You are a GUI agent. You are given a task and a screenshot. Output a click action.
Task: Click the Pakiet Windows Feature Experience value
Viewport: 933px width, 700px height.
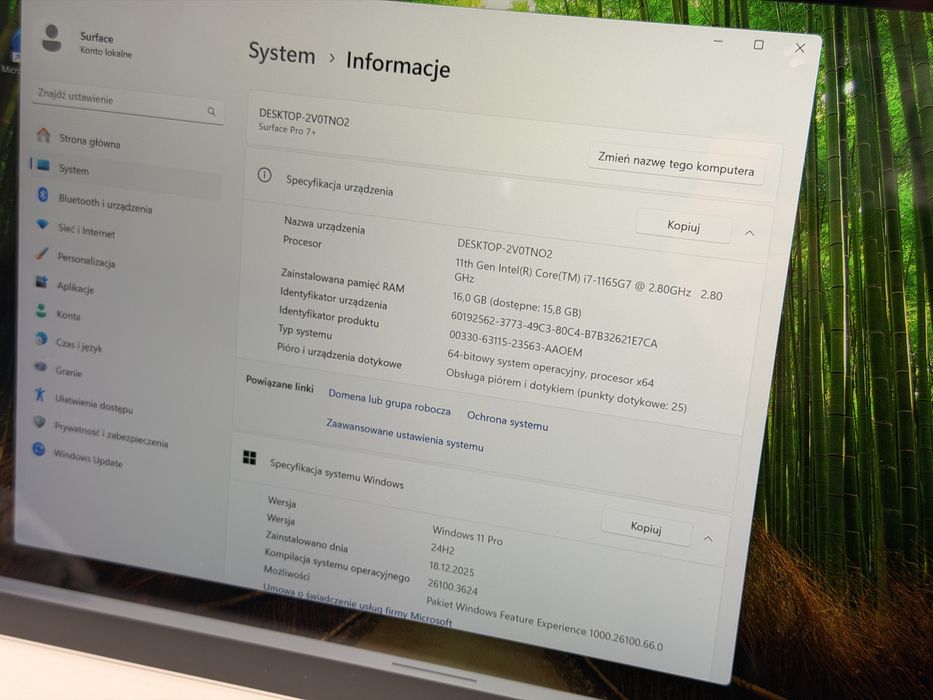(x=544, y=624)
